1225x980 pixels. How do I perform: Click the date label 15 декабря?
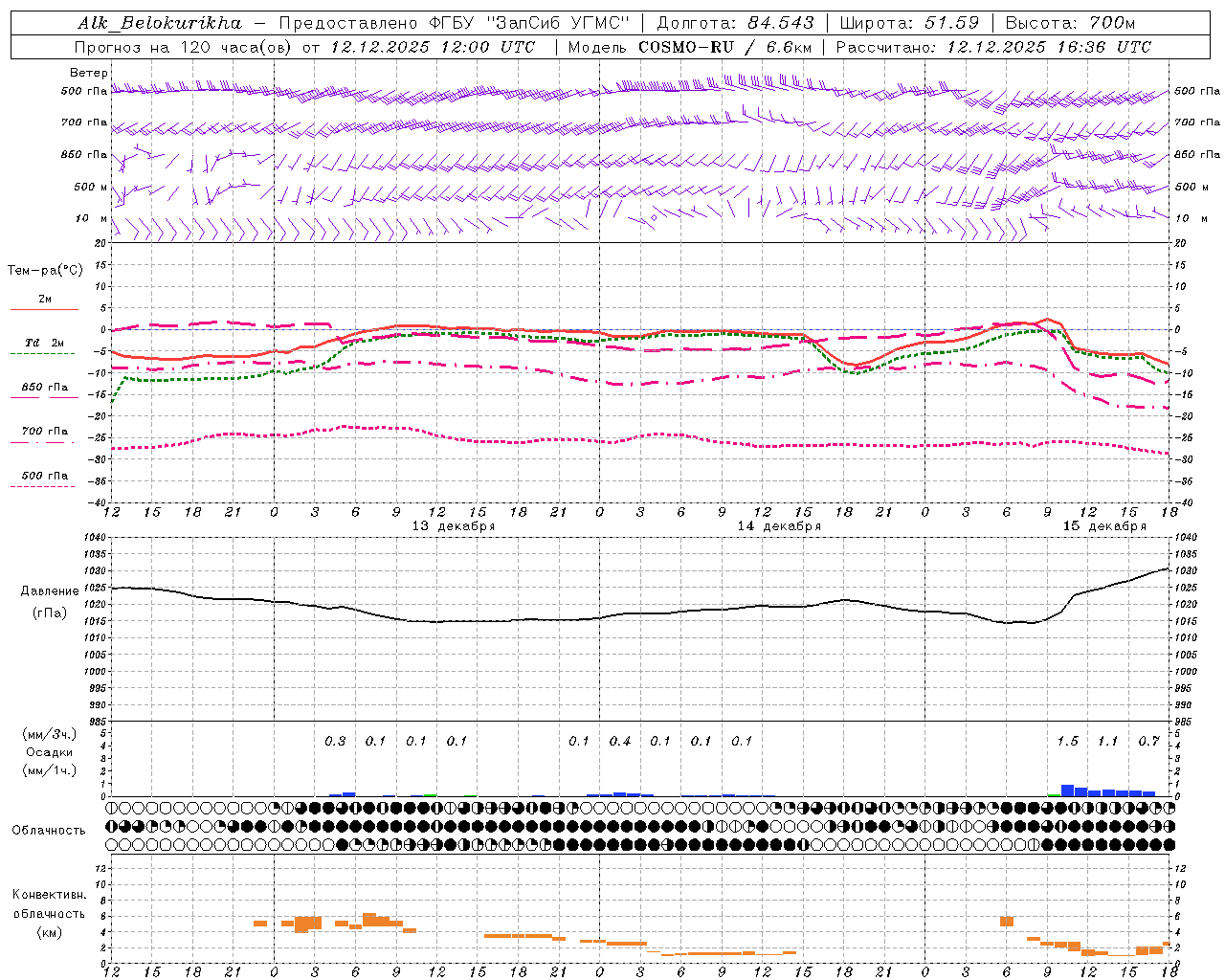point(1104,526)
